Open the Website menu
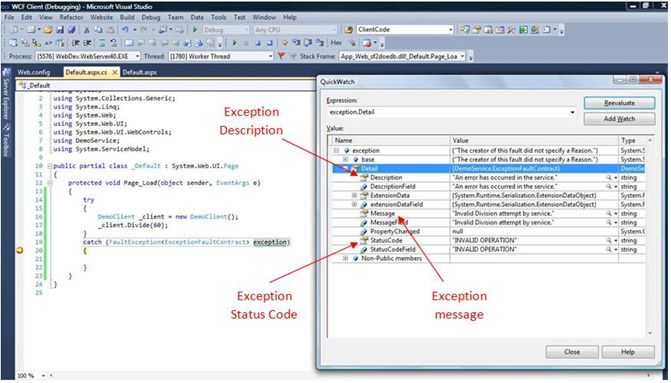671x383 pixels. coord(101,18)
